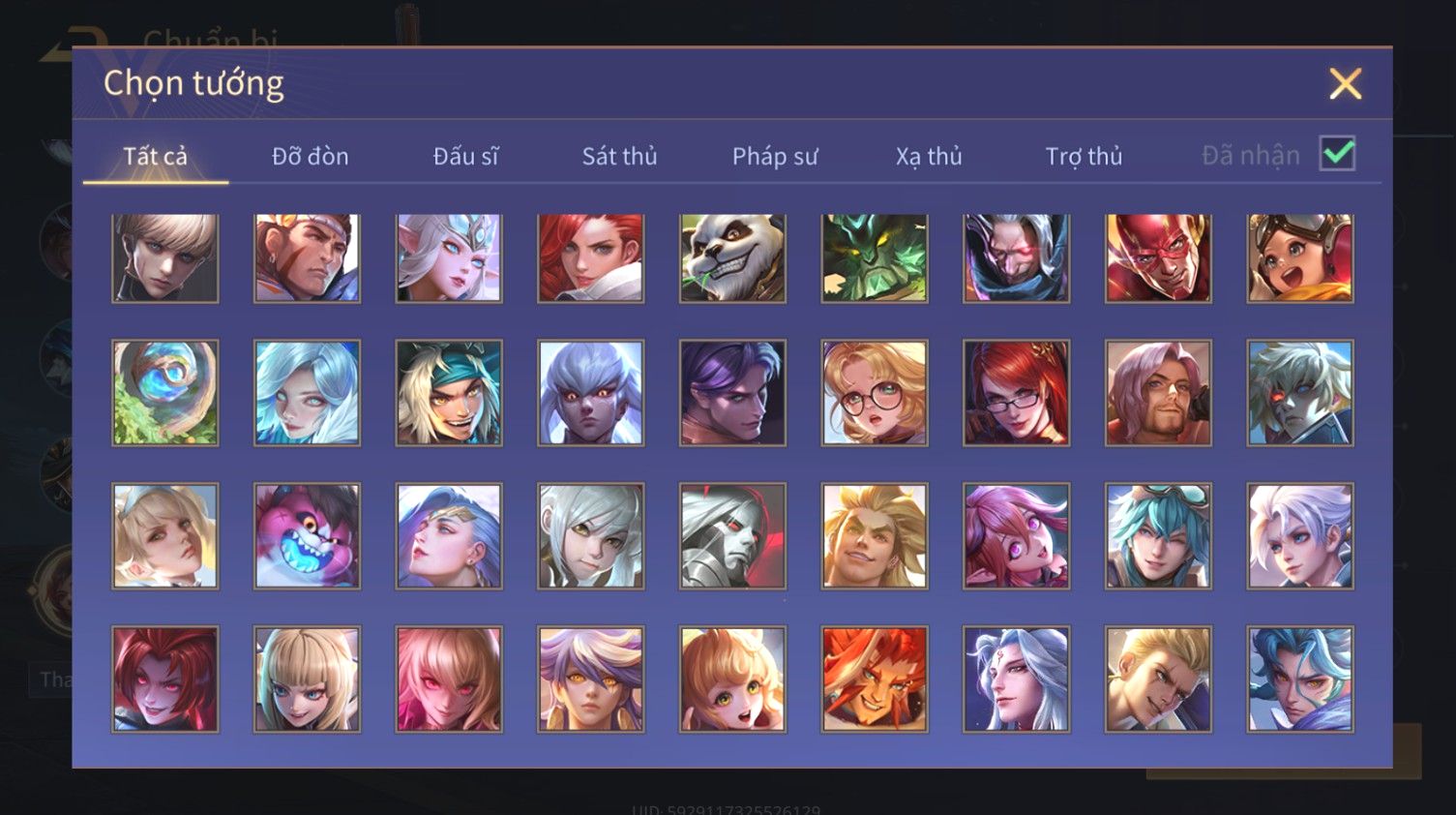
Task: Switch to the Đấu sĩ tab
Action: point(465,156)
